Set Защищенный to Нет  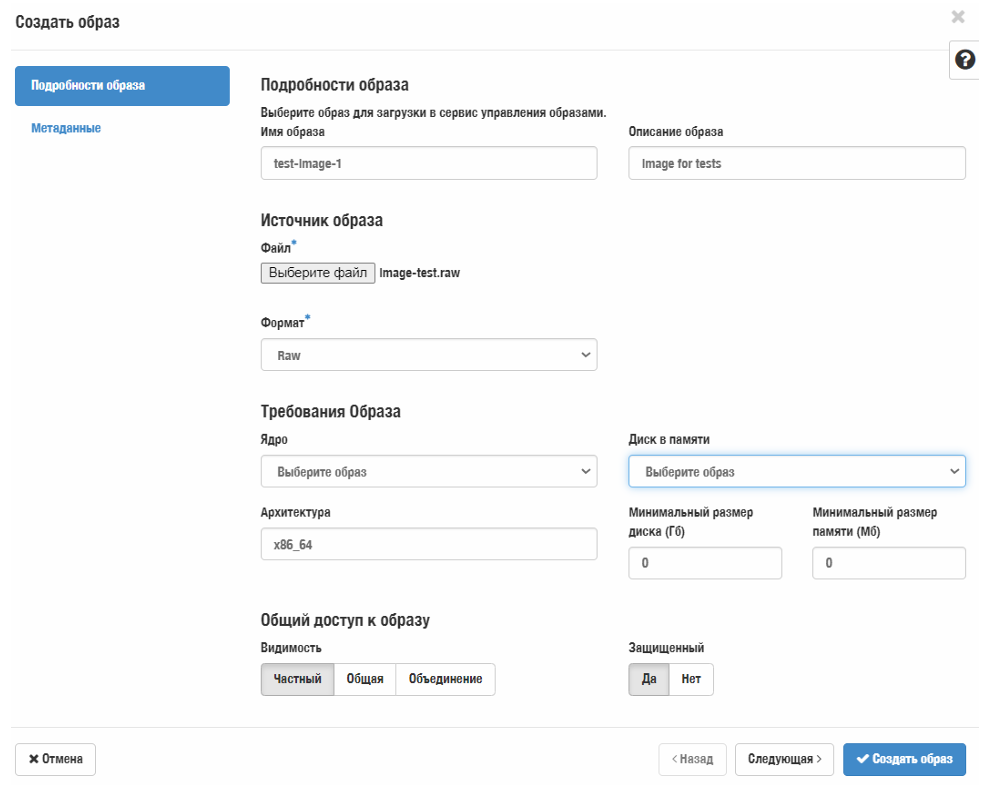coord(691,679)
